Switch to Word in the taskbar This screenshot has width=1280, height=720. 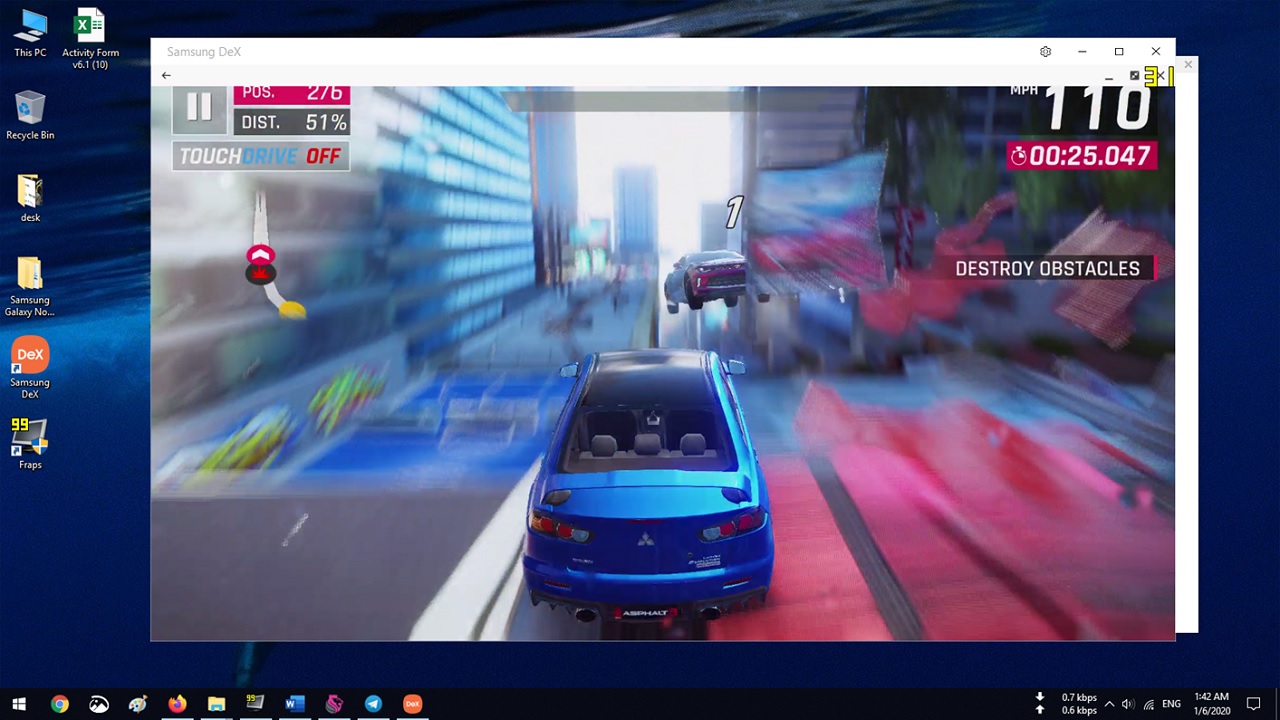[294, 704]
